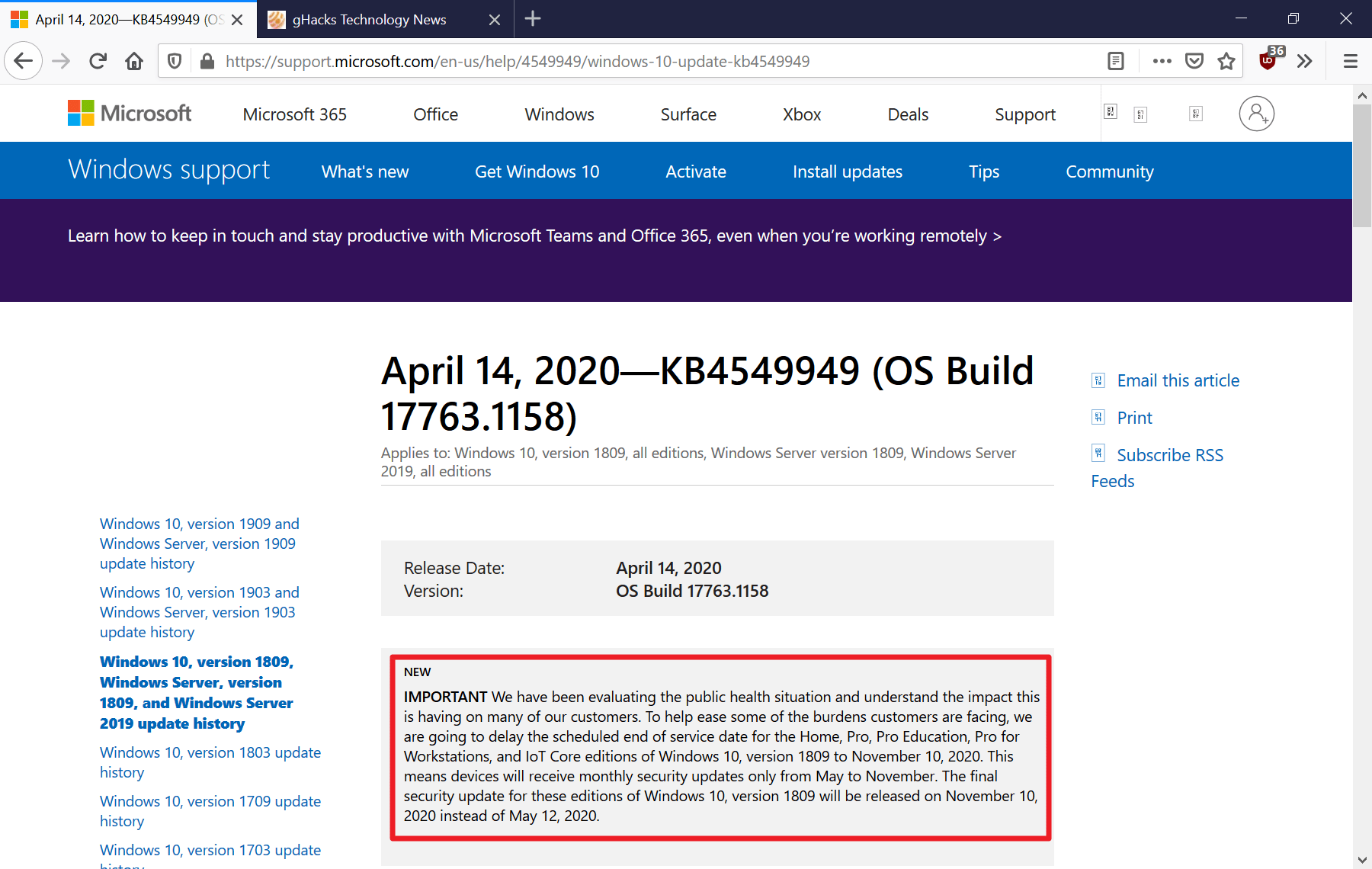Screen dimensions: 1372x869
Task: Open Install updates section
Action: (848, 172)
